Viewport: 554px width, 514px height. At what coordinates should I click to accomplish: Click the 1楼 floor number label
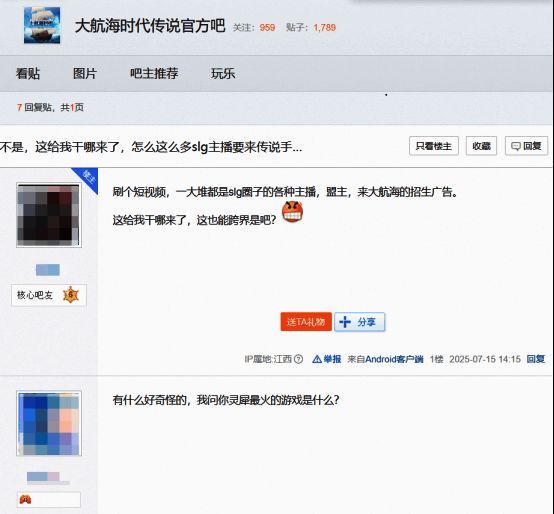(x=436, y=359)
